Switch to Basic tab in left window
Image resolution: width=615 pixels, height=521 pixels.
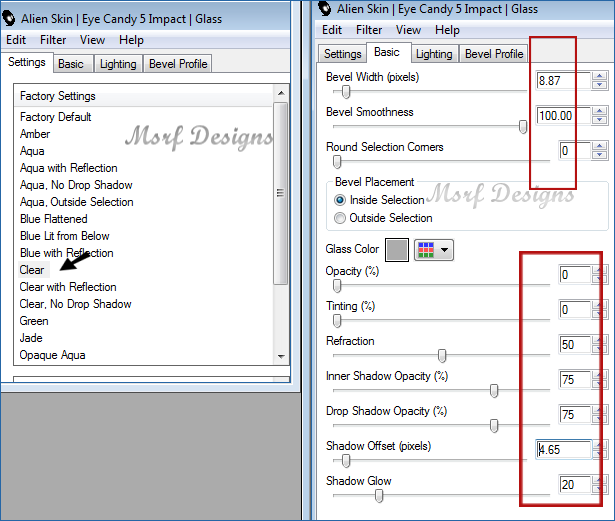pos(73,64)
